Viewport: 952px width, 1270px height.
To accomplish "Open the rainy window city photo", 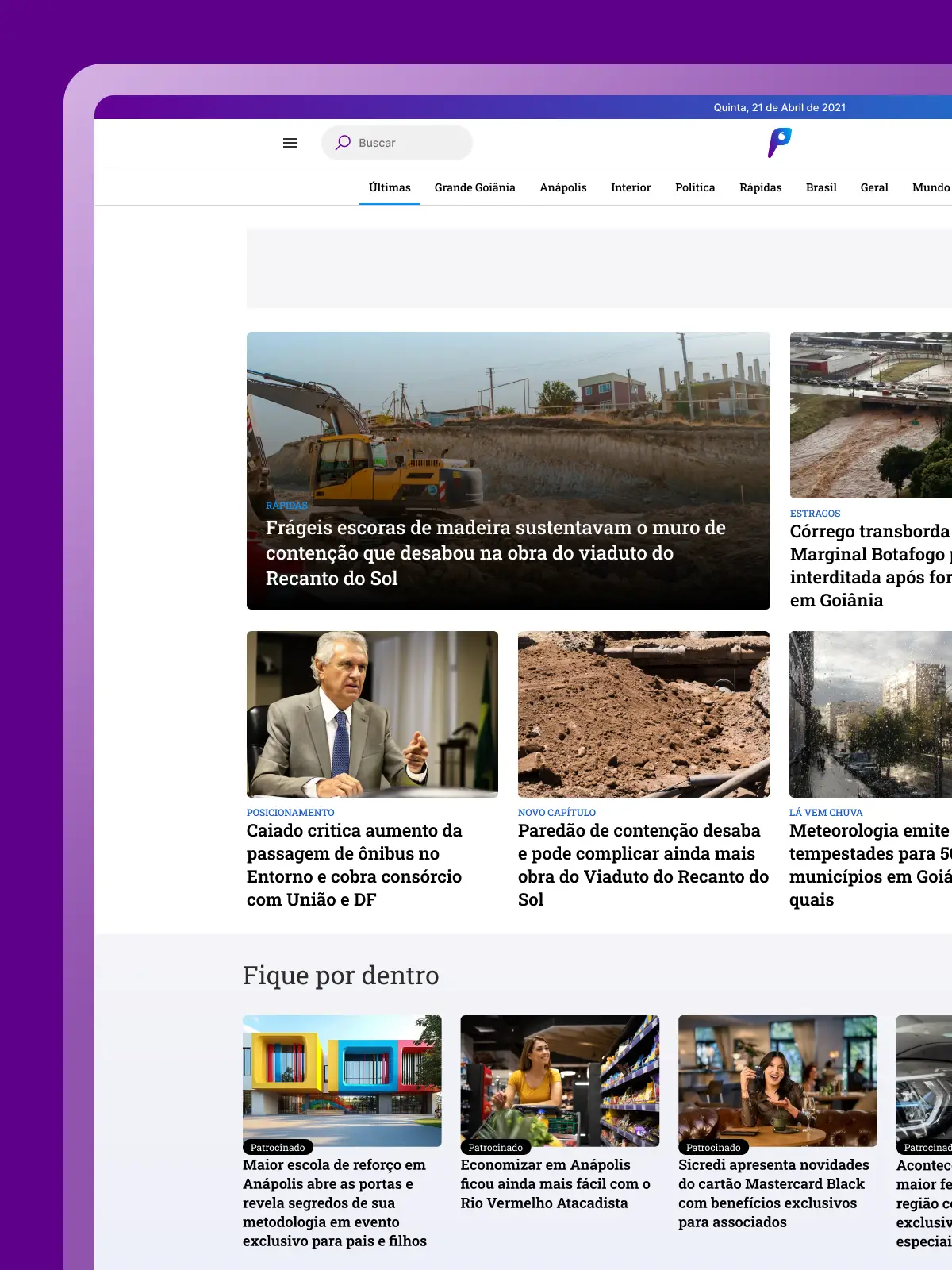I will (871, 714).
